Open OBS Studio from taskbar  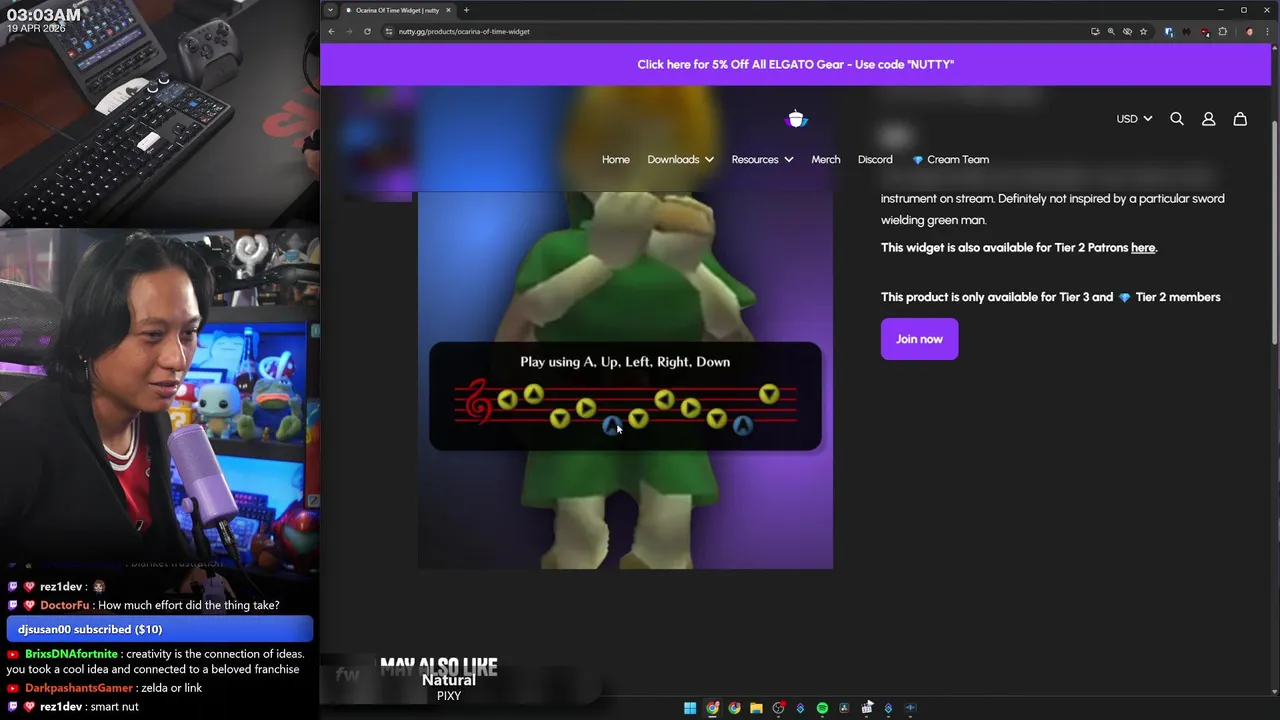(778, 708)
